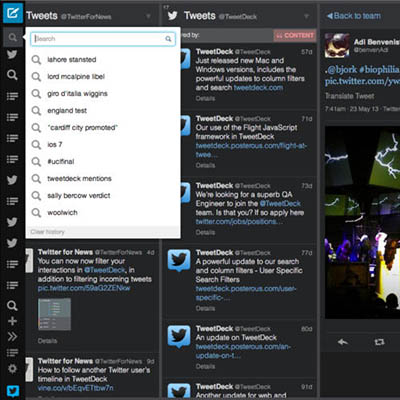Click the reply arrow under the photo
This screenshot has width=400, height=400.
click(343, 342)
